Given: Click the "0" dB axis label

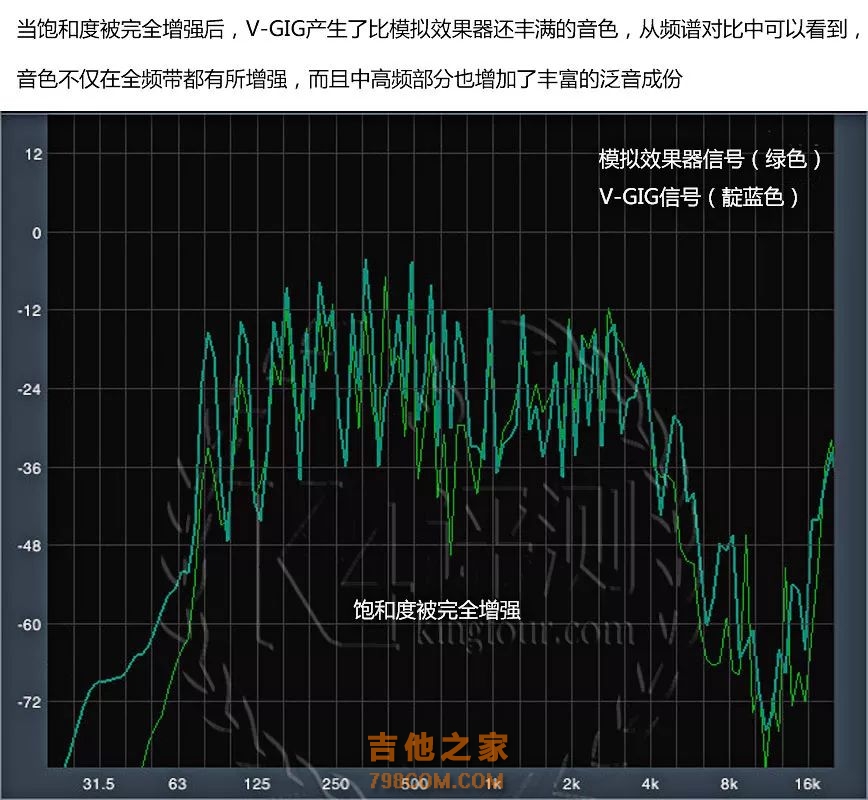Looking at the screenshot, I should 37,233.
